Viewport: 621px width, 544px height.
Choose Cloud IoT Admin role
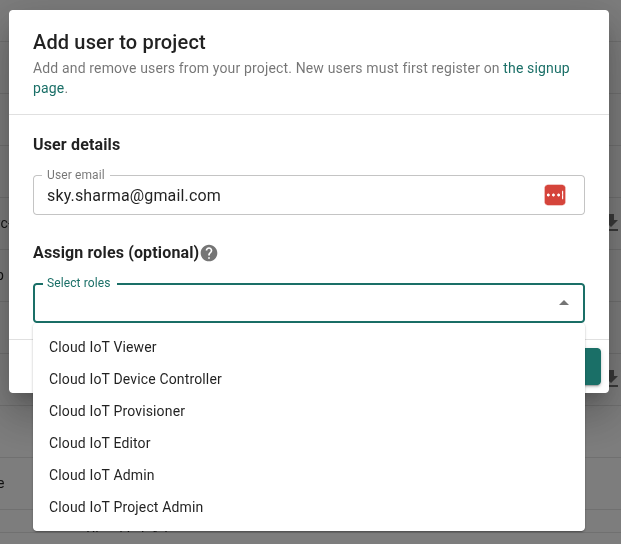(102, 475)
